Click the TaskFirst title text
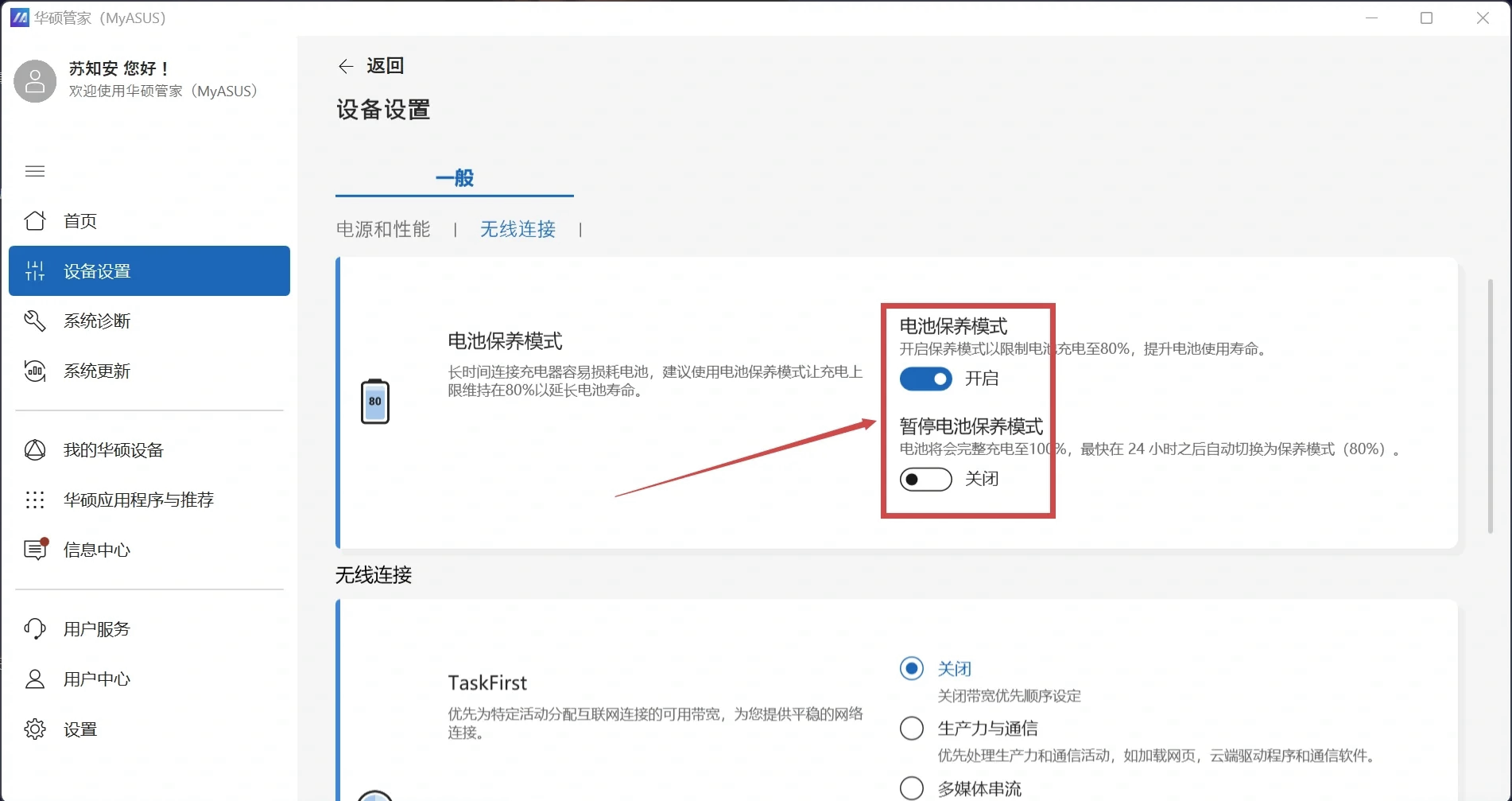This screenshot has width=1512, height=801. click(487, 682)
